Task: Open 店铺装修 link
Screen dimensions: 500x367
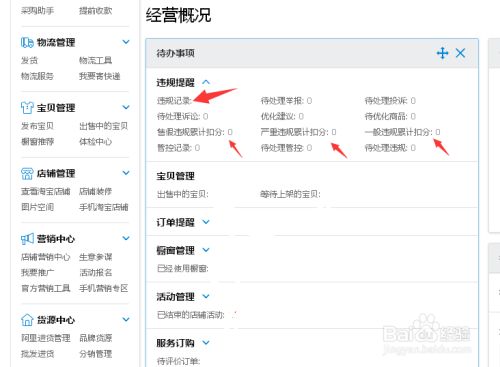Action: [x=96, y=191]
